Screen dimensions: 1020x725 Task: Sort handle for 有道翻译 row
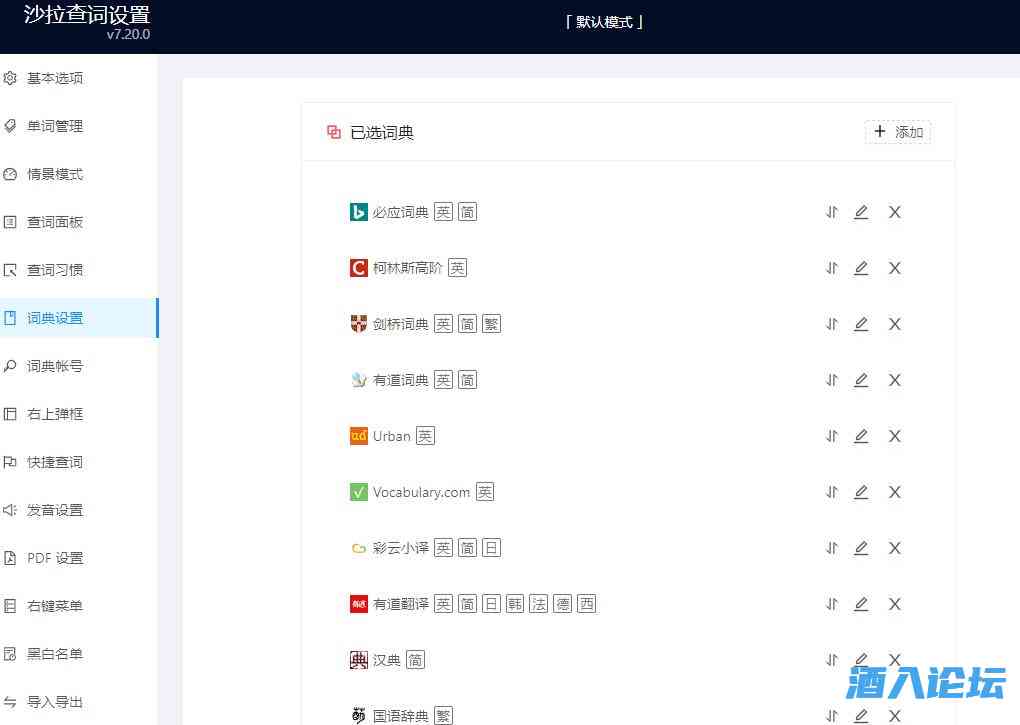click(832, 604)
